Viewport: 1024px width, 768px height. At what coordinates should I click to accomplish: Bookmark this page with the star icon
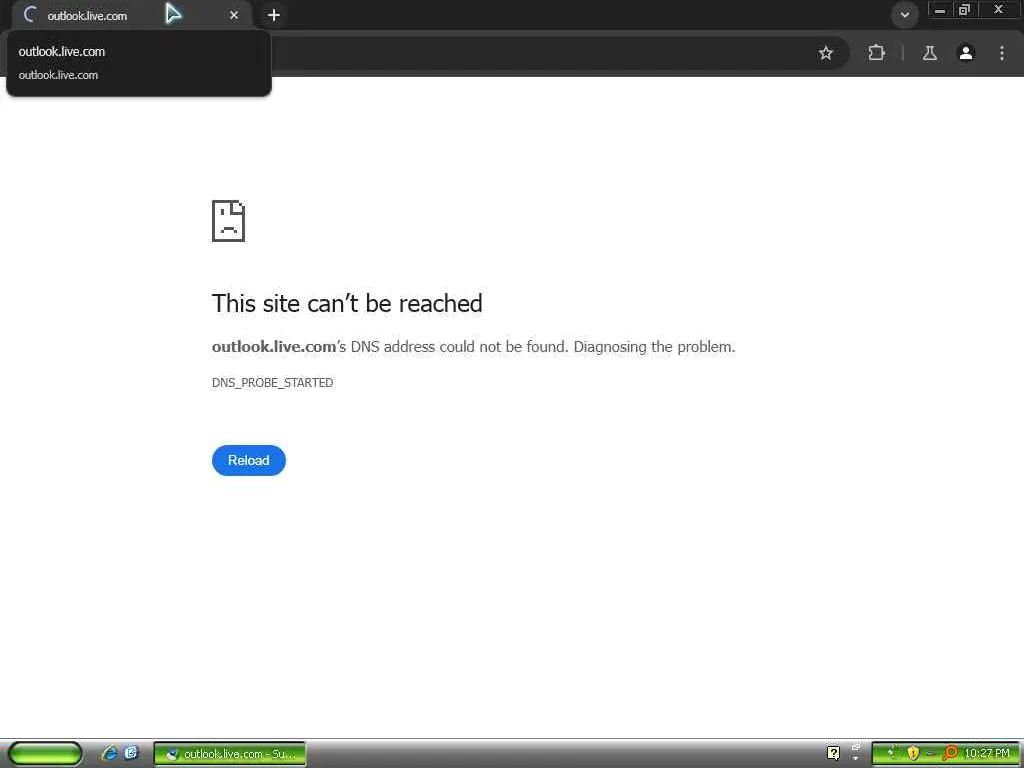click(x=825, y=53)
